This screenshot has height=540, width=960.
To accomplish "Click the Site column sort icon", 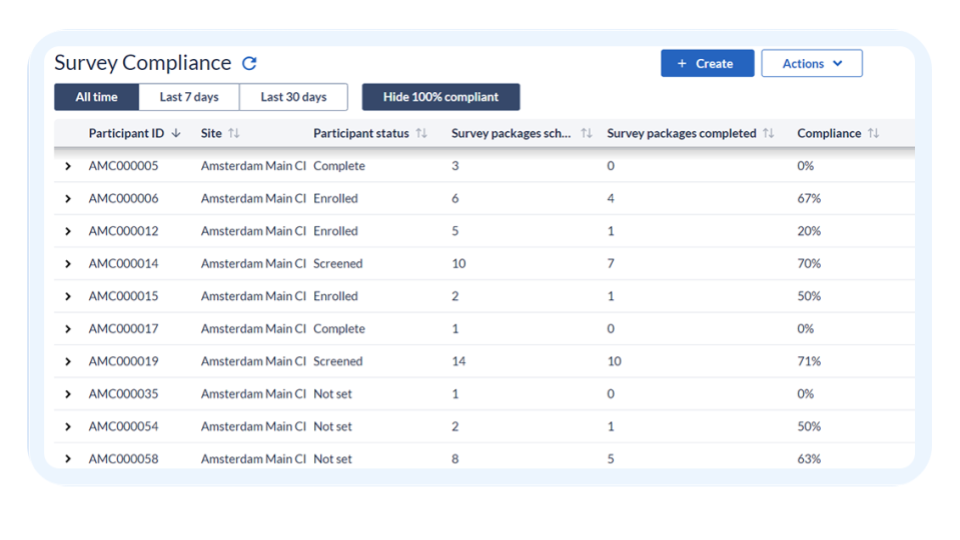I will coord(234,133).
